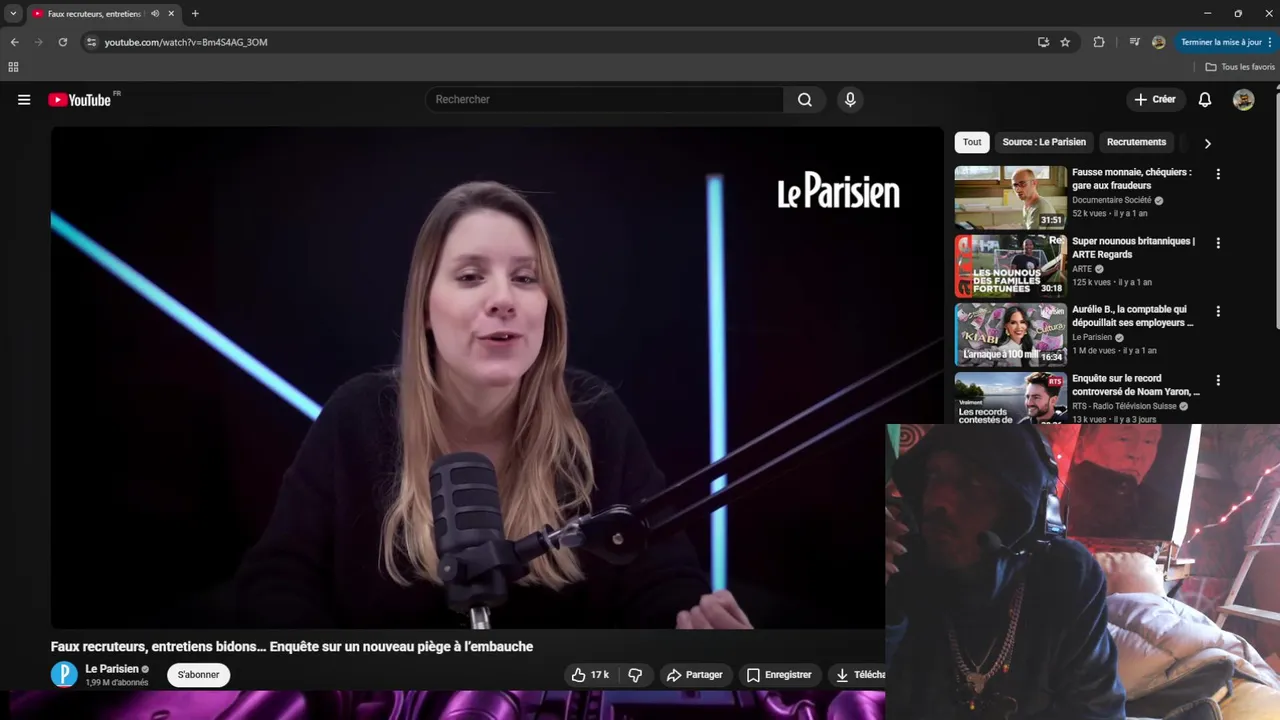Image resolution: width=1280 pixels, height=720 pixels.
Task: Open the YouTube guide hamburger menu
Action: pos(24,99)
